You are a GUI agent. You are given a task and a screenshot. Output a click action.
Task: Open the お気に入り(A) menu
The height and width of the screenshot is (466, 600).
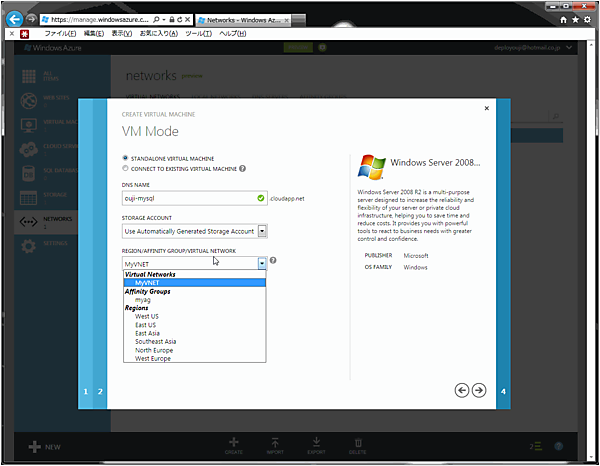(158, 34)
